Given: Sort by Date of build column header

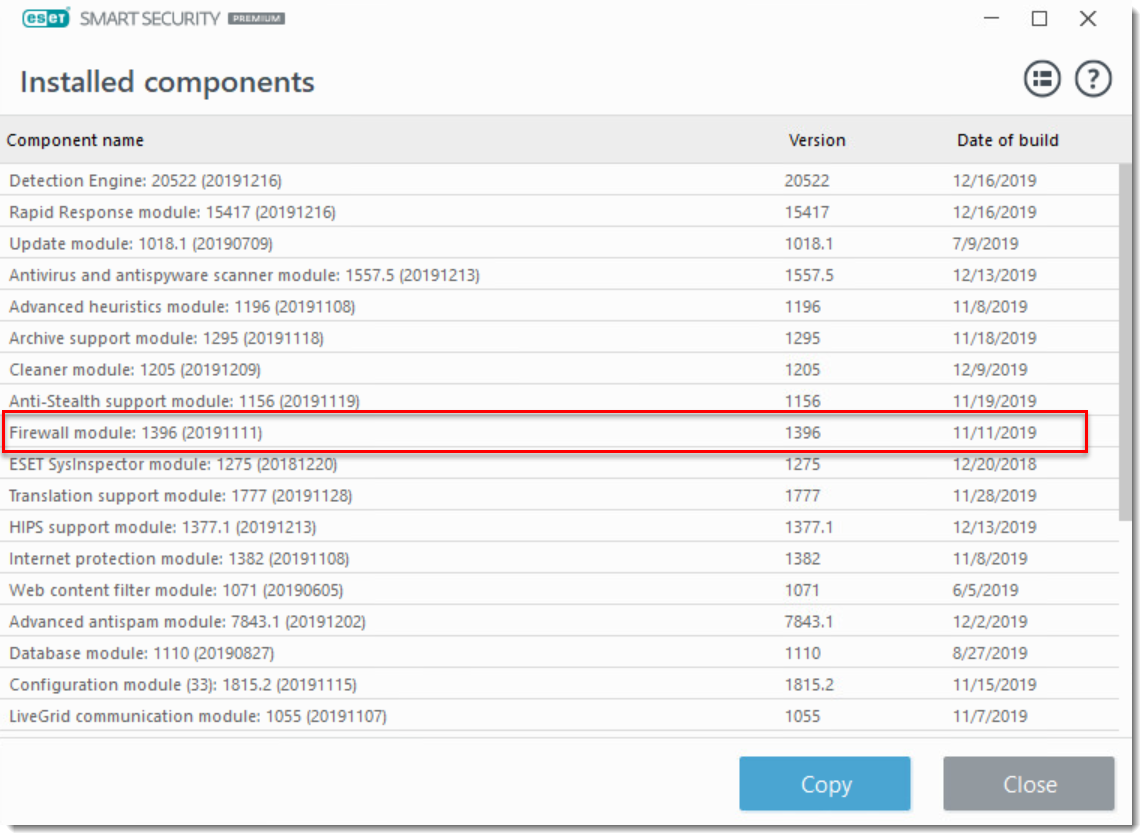Looking at the screenshot, I should pos(1007,140).
